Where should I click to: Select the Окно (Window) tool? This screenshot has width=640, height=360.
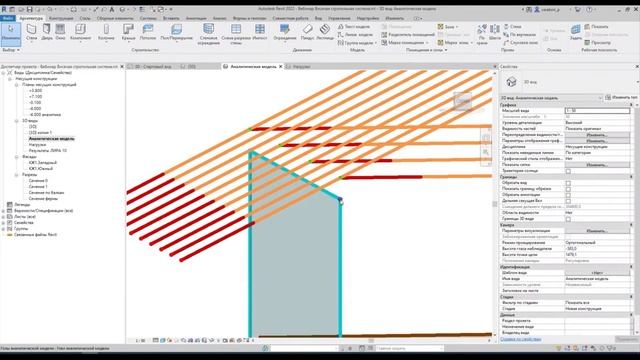click(x=60, y=32)
